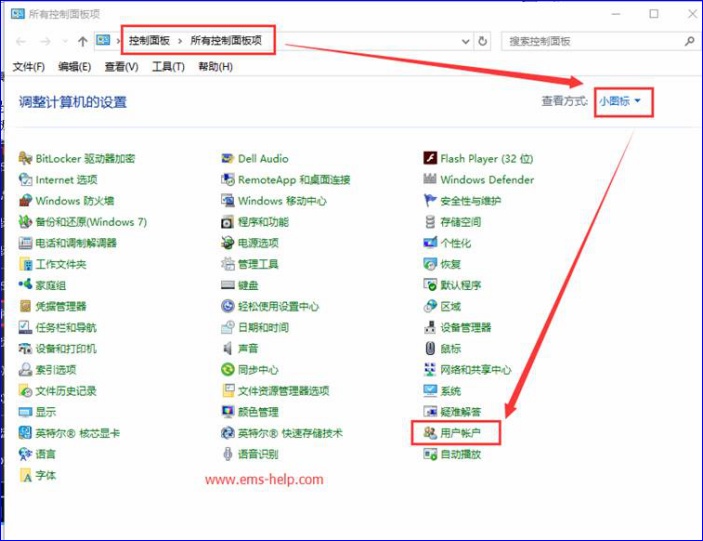
Task: Open the 语音识别 microphone icon
Action: 228,454
